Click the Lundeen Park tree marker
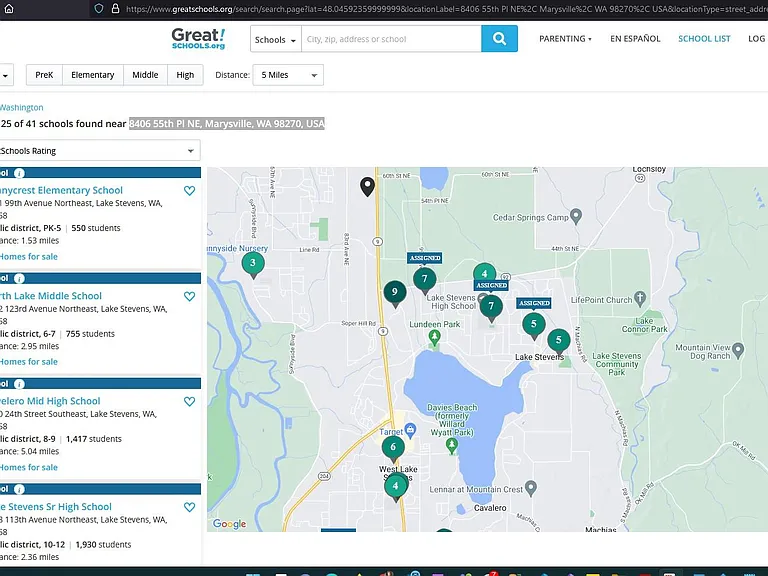Screen dimensions: 768x576 pos(434,337)
